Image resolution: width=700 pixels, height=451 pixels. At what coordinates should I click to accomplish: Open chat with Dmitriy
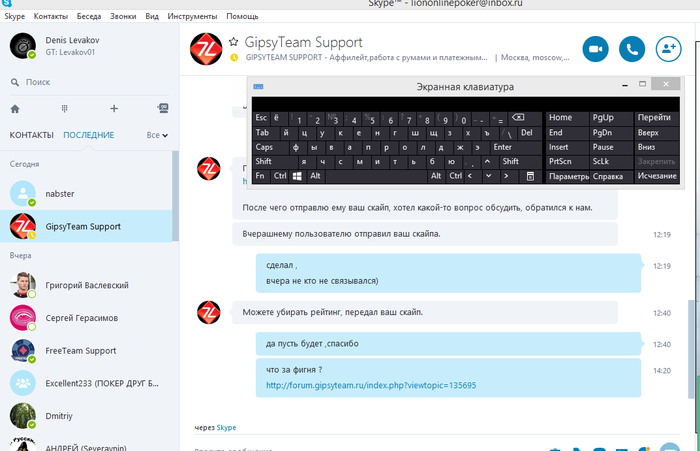pyautogui.click(x=86, y=416)
